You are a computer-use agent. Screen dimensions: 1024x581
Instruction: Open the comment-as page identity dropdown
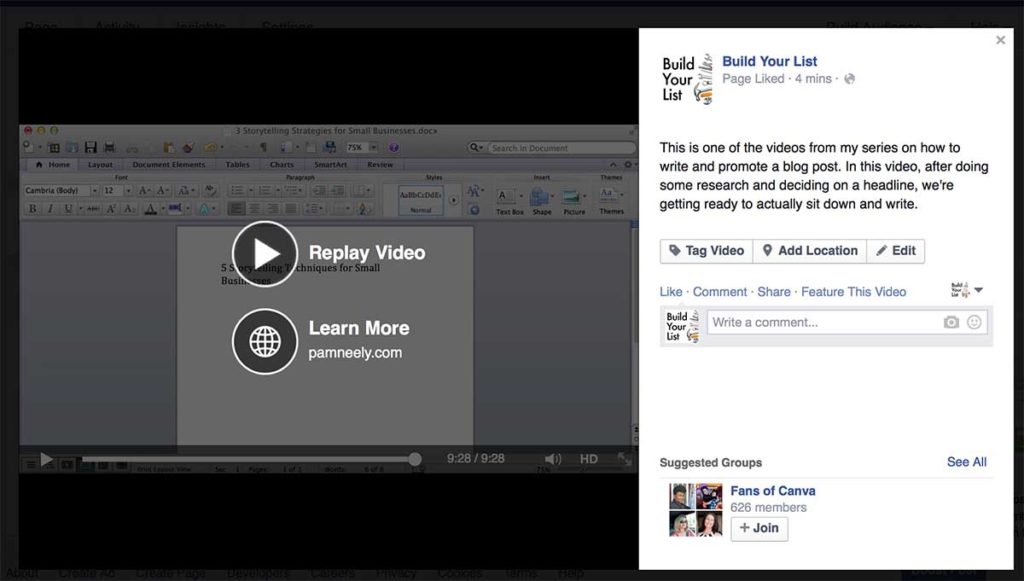click(x=967, y=290)
